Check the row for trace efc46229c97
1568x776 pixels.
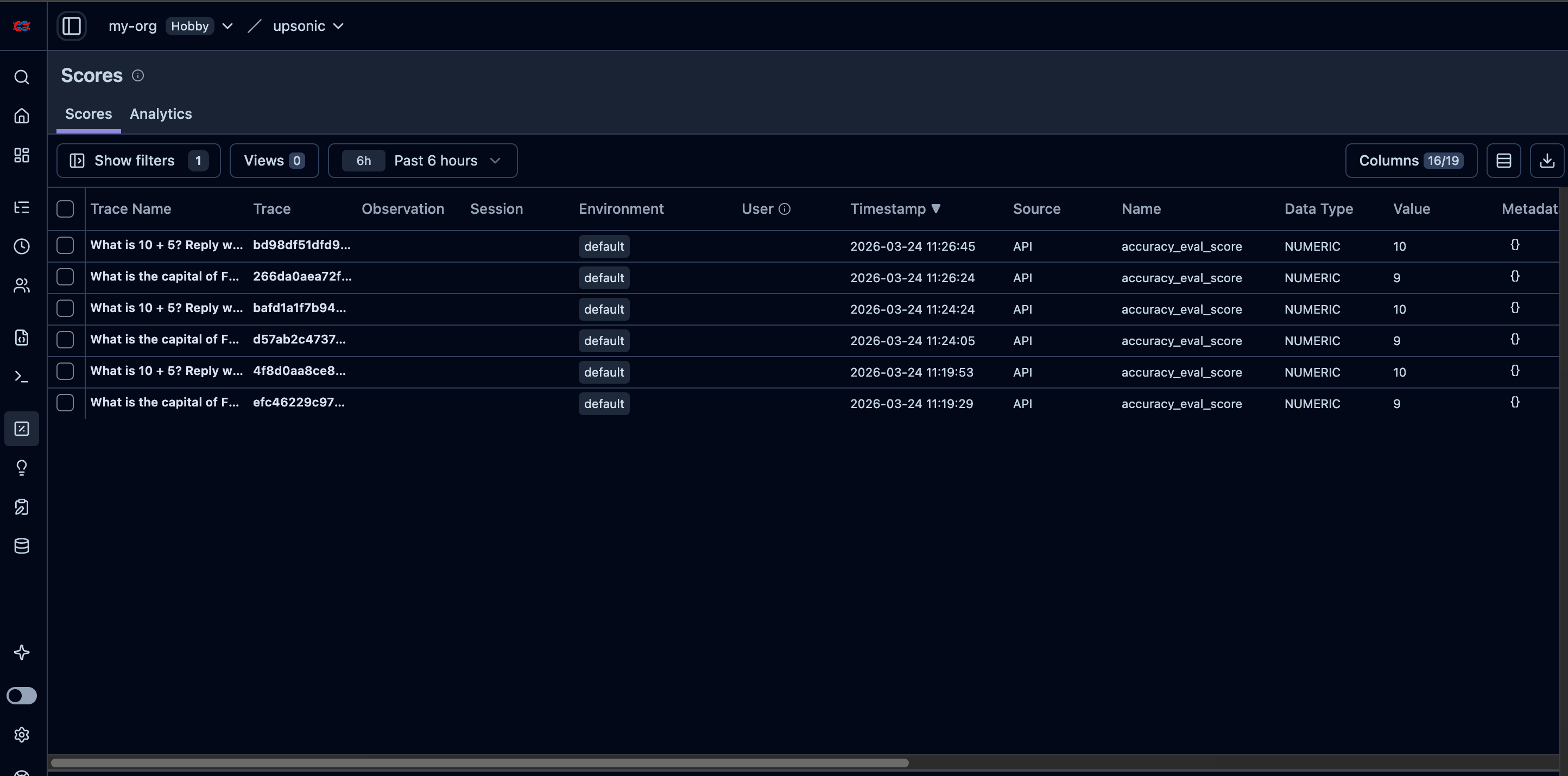point(65,403)
